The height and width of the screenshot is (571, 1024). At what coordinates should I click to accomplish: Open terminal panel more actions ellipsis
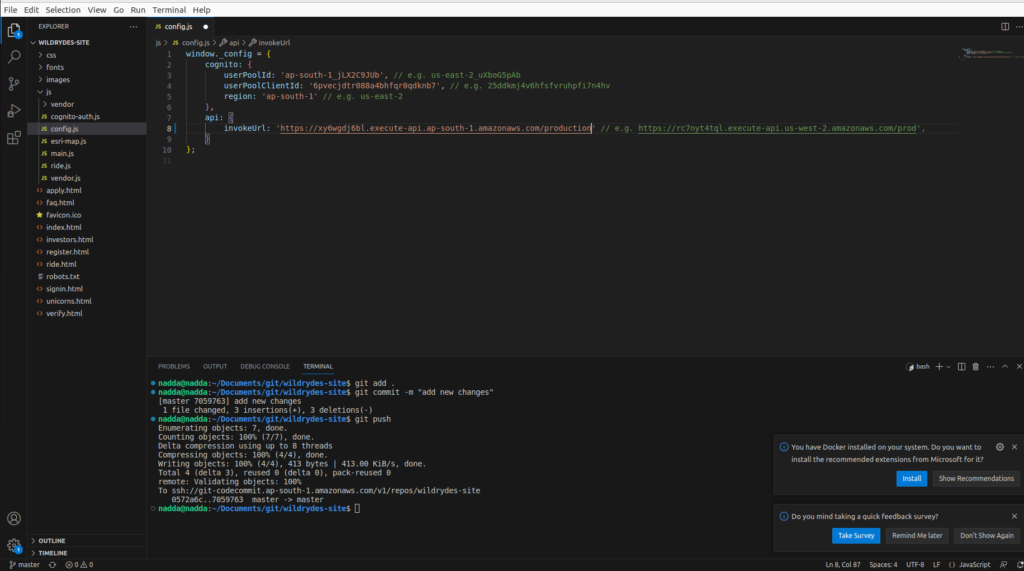990,367
